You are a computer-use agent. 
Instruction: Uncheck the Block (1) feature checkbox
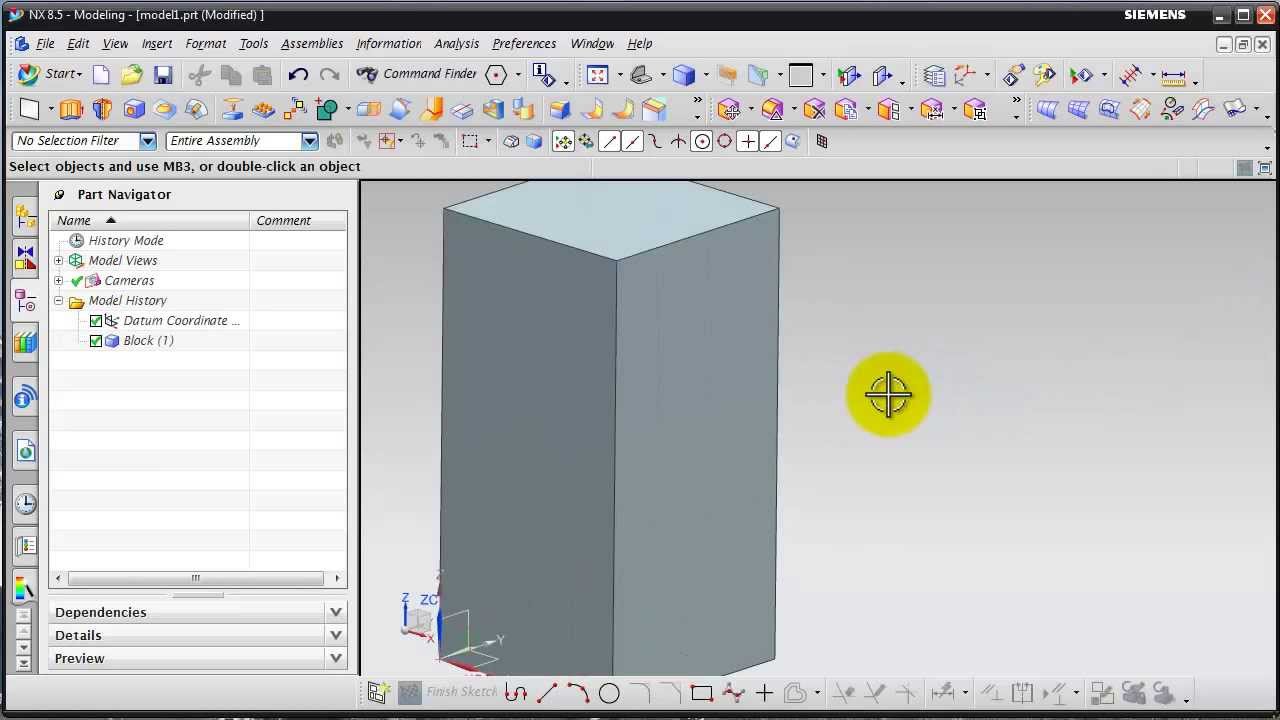click(x=96, y=341)
